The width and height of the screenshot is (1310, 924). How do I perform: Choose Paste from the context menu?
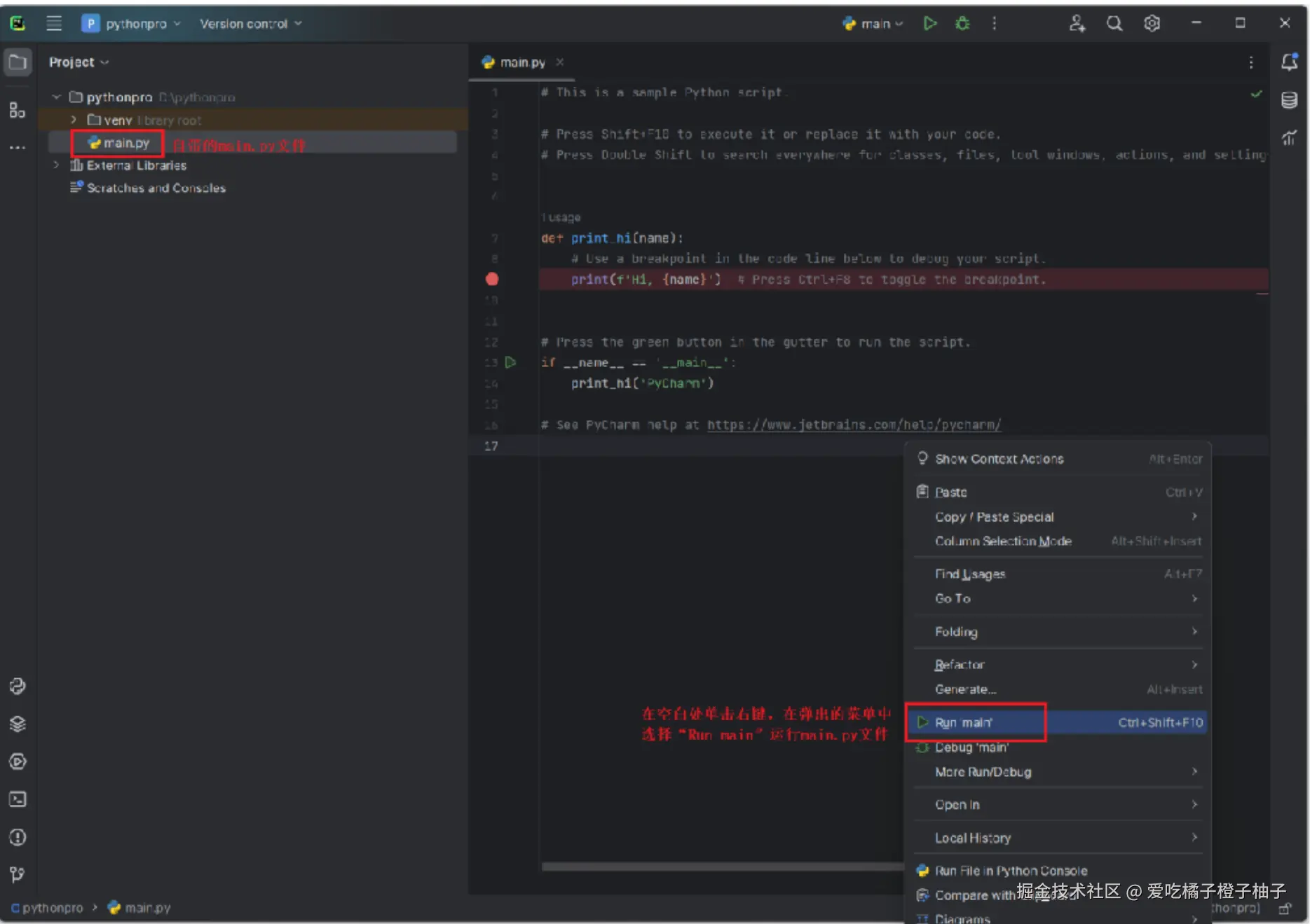pos(1058,492)
